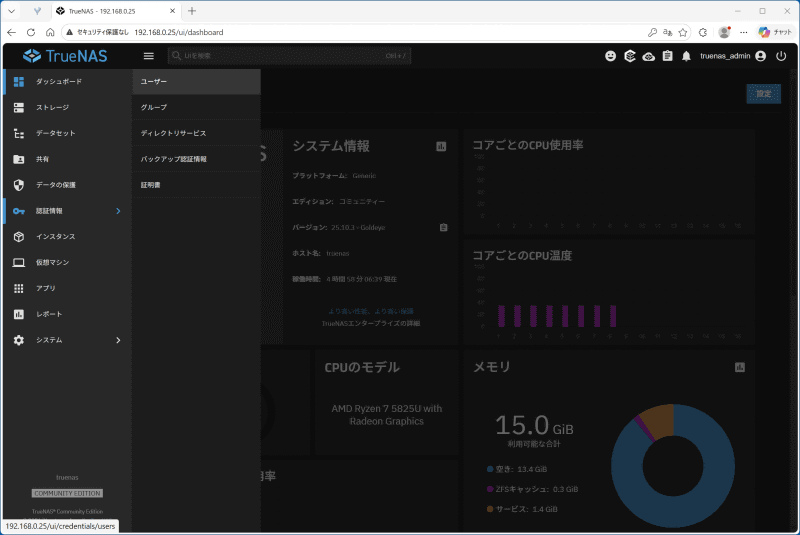Open the jobs clipboard icon
The image size is (800, 535).
click(667, 56)
